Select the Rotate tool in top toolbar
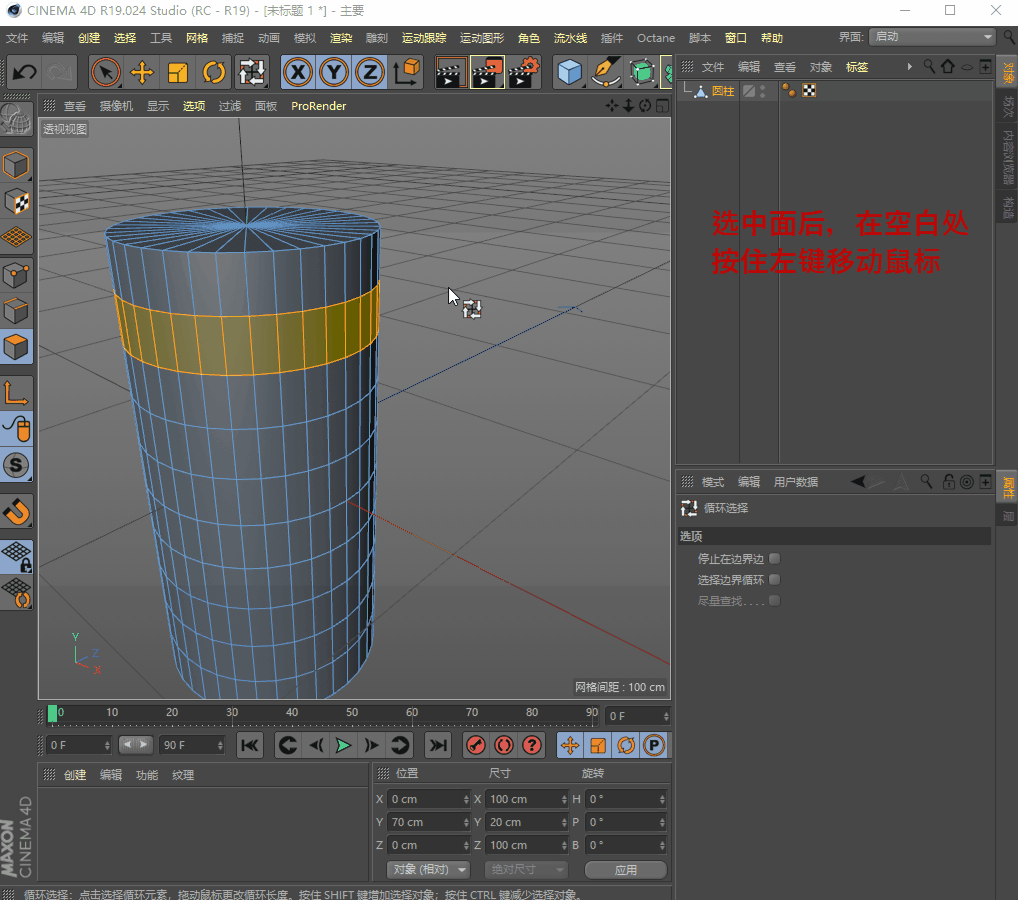This screenshot has height=900, width=1018. click(x=214, y=72)
